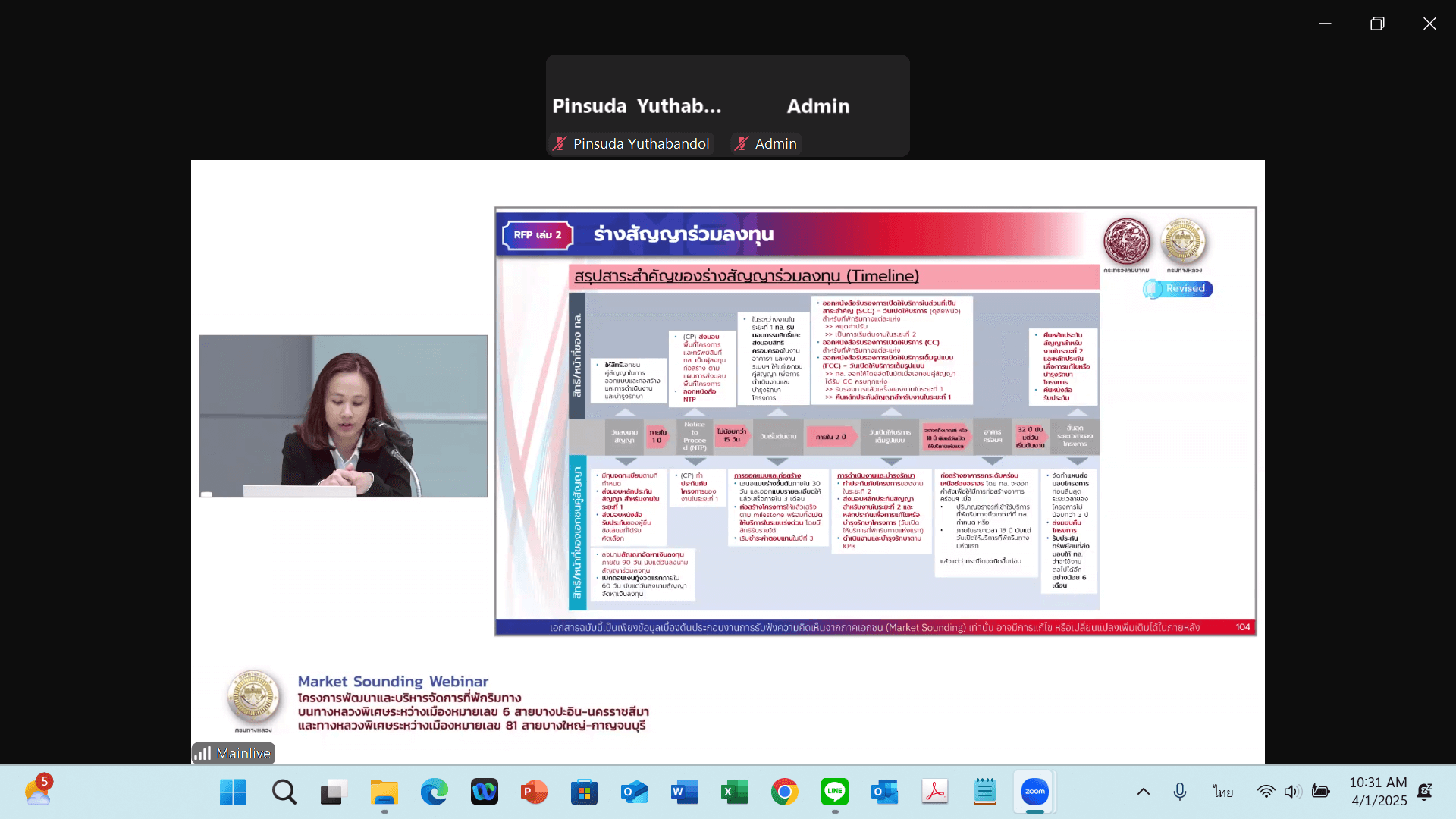Viewport: 1456px width, 819px height.
Task: Open notifications with the snooze bell icon
Action: pos(1426,792)
